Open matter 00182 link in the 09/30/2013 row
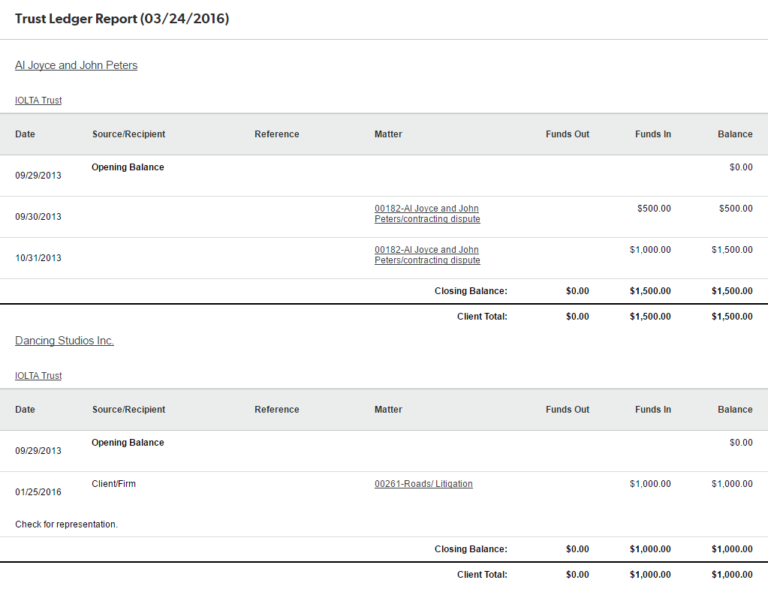Image resolution: width=768 pixels, height=589 pixels. click(x=427, y=214)
